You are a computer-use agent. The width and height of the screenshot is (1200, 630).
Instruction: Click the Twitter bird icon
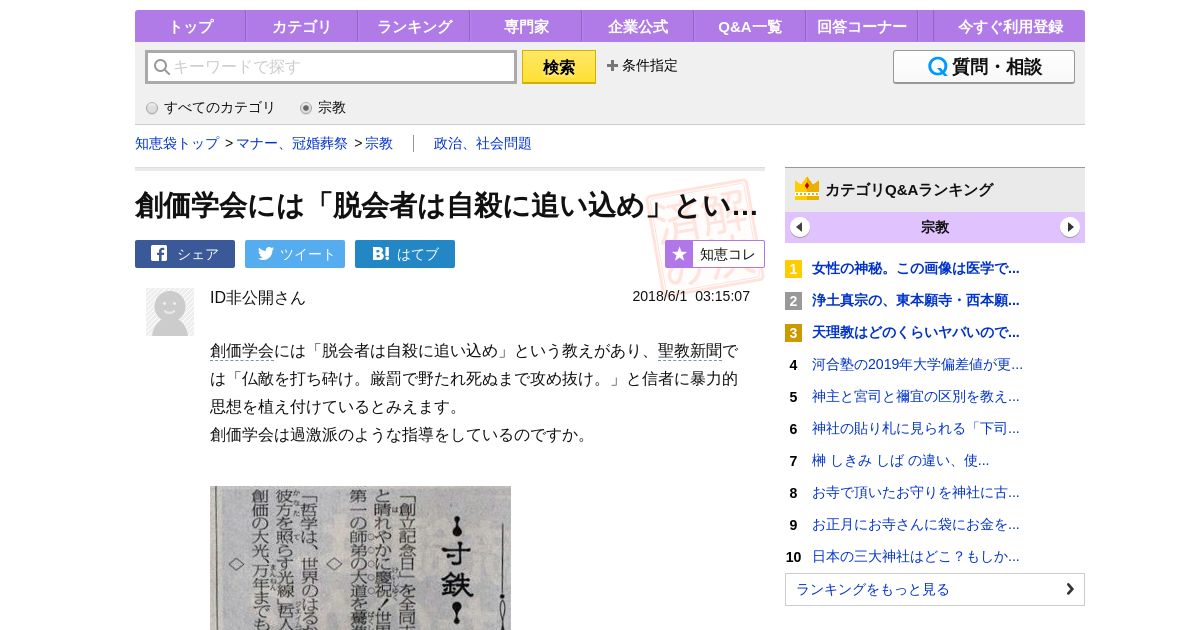[x=265, y=254]
